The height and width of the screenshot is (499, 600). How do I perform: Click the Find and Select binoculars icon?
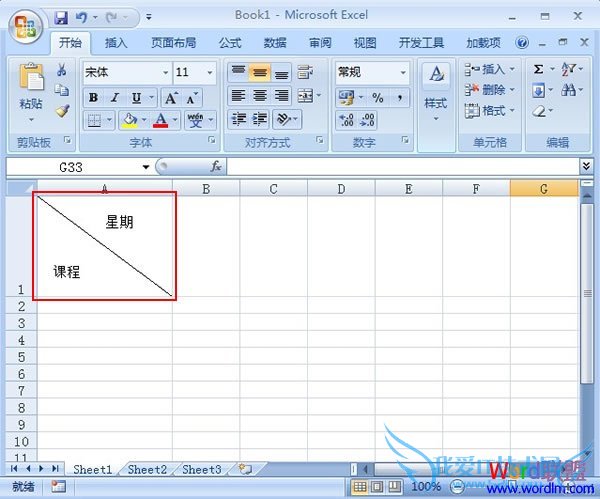(x=569, y=90)
